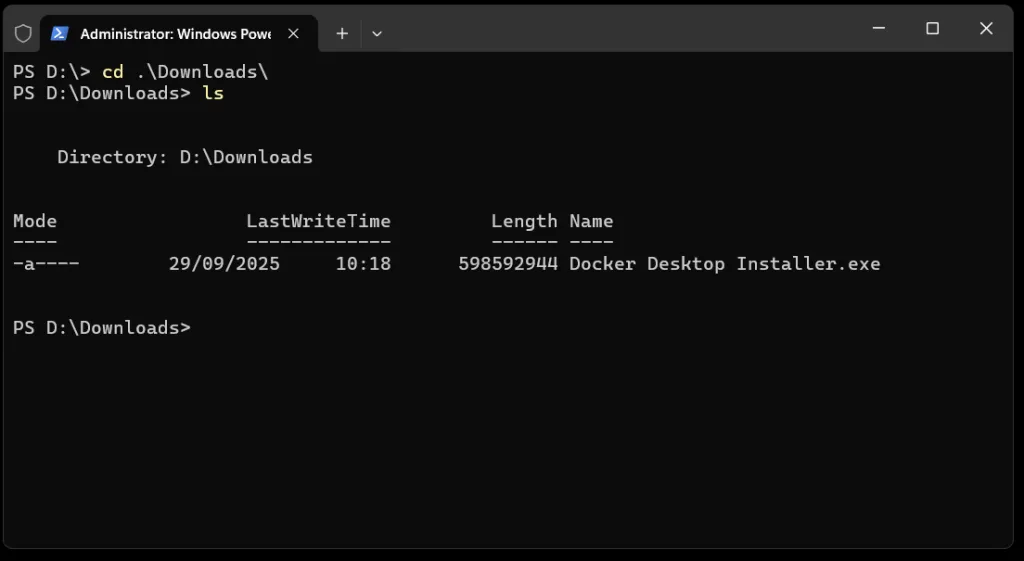This screenshot has height=561, width=1024.
Task: Click the 'ls' command text
Action: [213, 93]
